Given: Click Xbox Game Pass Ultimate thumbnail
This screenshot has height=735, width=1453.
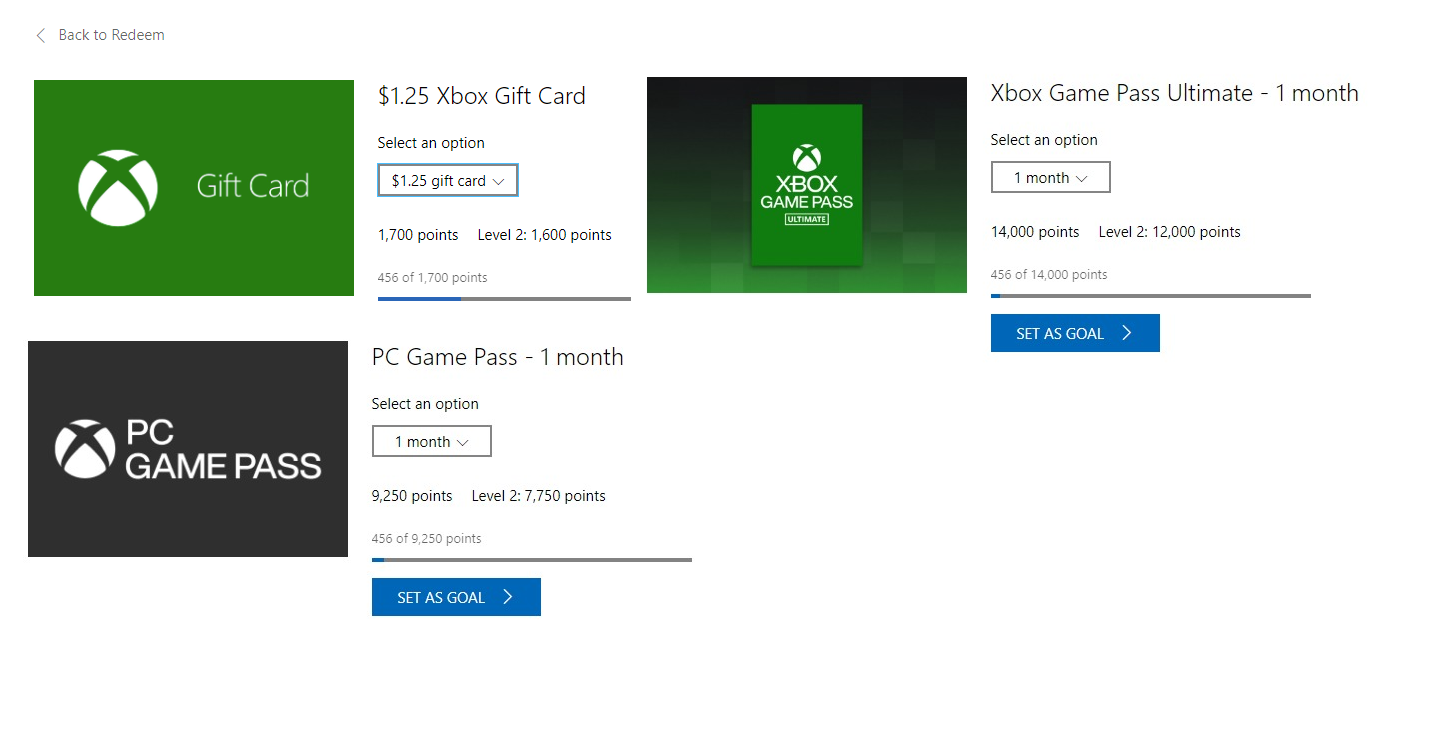Looking at the screenshot, I should [806, 185].
